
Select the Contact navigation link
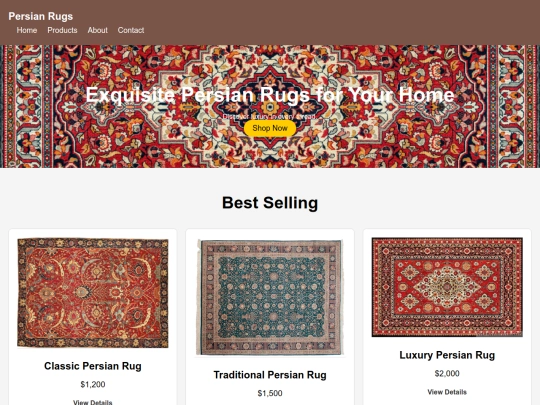[131, 30]
